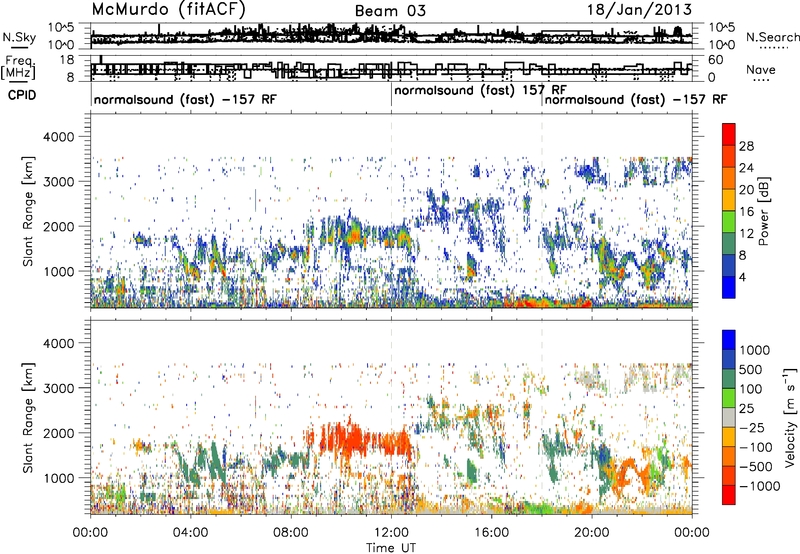Click the '20:00' time axis label
This screenshot has height=554, width=800.
pyautogui.click(x=592, y=533)
